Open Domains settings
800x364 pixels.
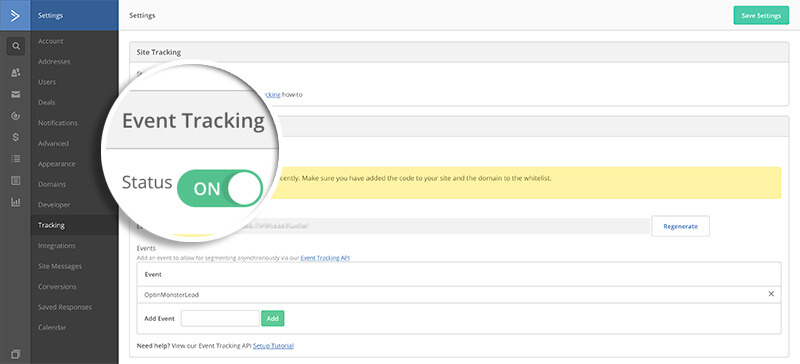pos(52,184)
